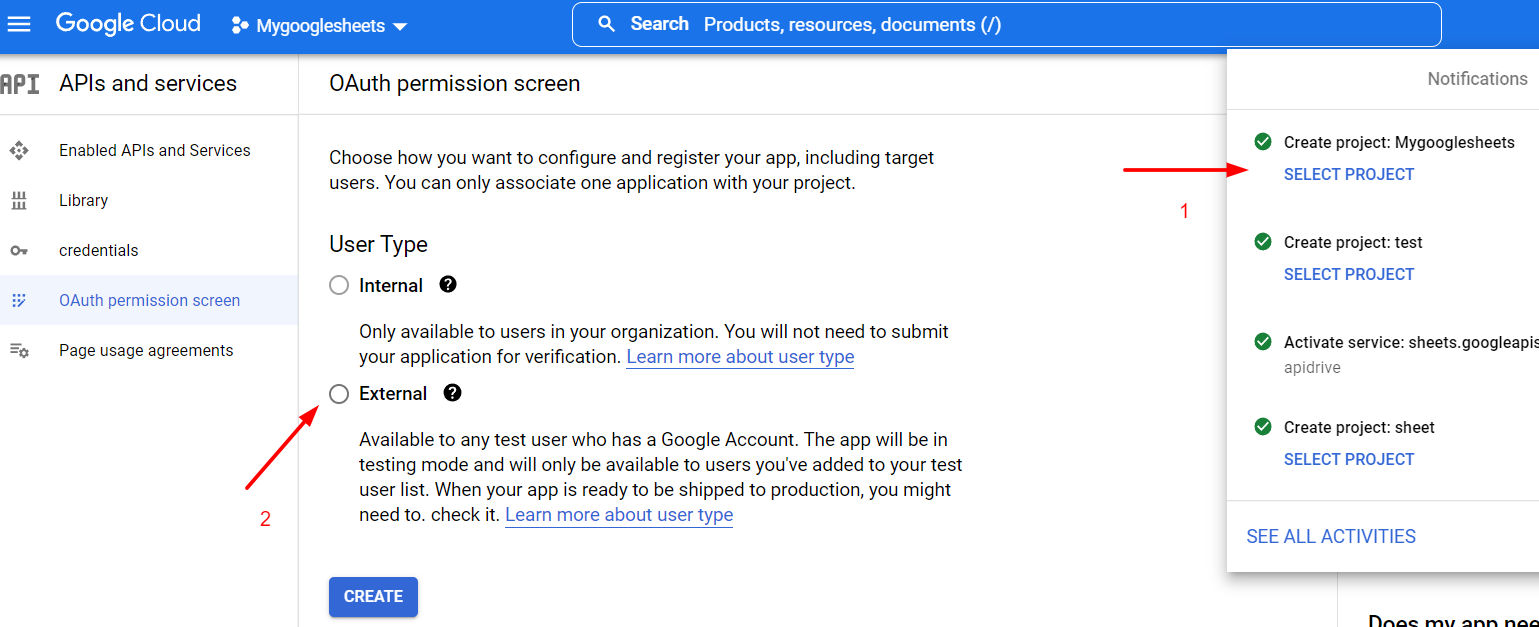Click the Google Cloud logo

[128, 24]
